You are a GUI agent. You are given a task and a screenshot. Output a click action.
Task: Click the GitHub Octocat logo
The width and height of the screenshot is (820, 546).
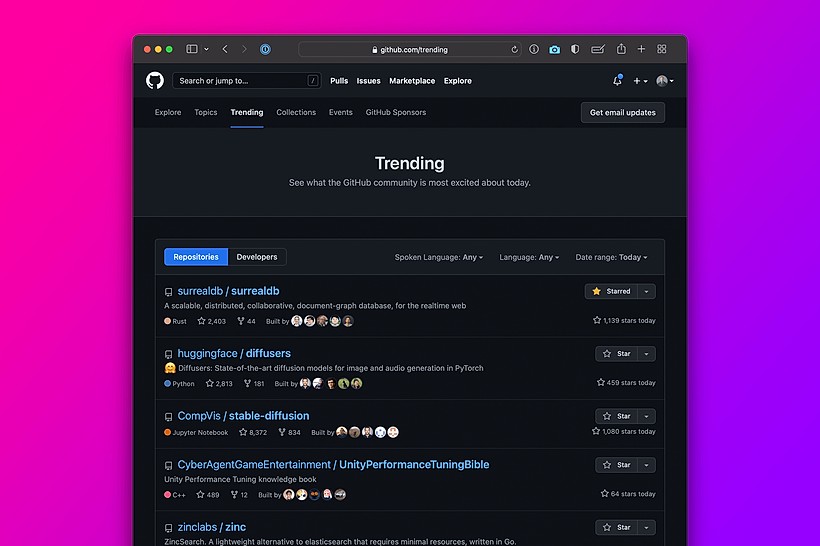click(x=155, y=81)
